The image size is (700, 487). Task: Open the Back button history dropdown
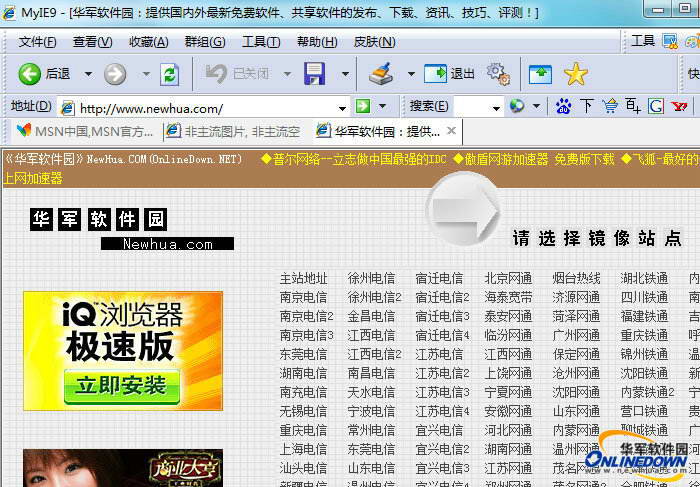[88, 74]
